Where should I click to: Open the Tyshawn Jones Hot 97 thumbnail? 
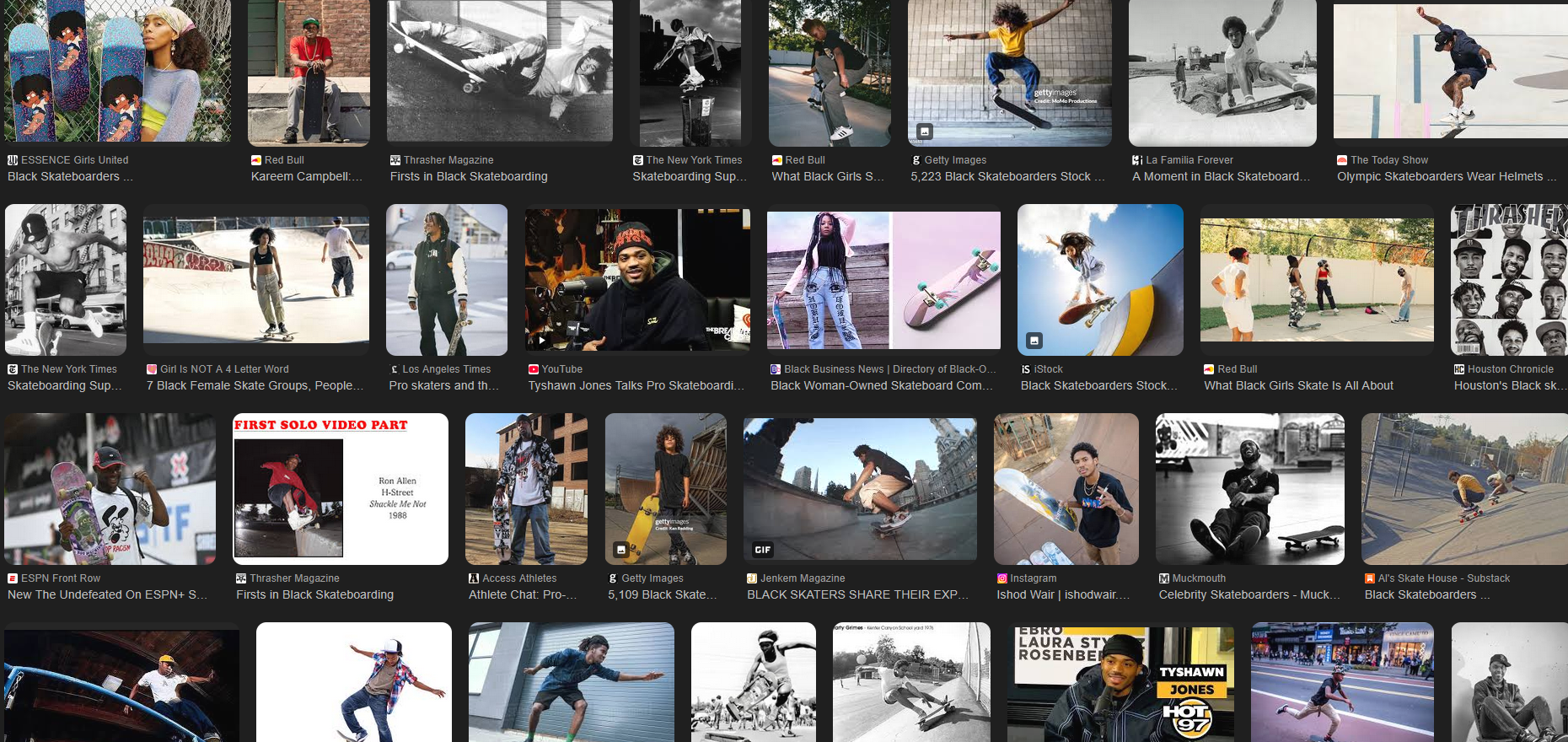pos(1120,683)
